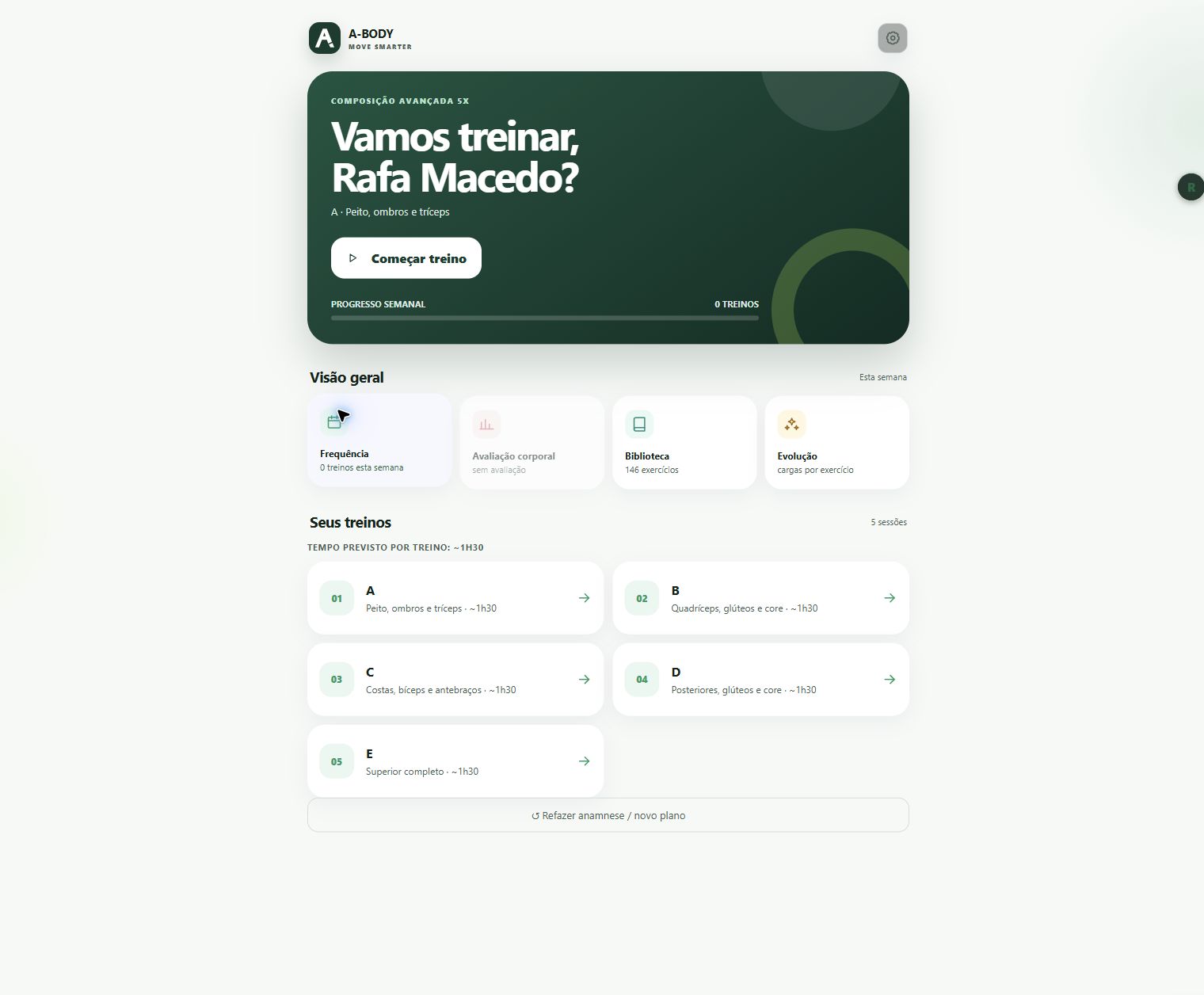Click the 03 badge of workout C
Screen dimensions: 1204x995
click(x=337, y=680)
